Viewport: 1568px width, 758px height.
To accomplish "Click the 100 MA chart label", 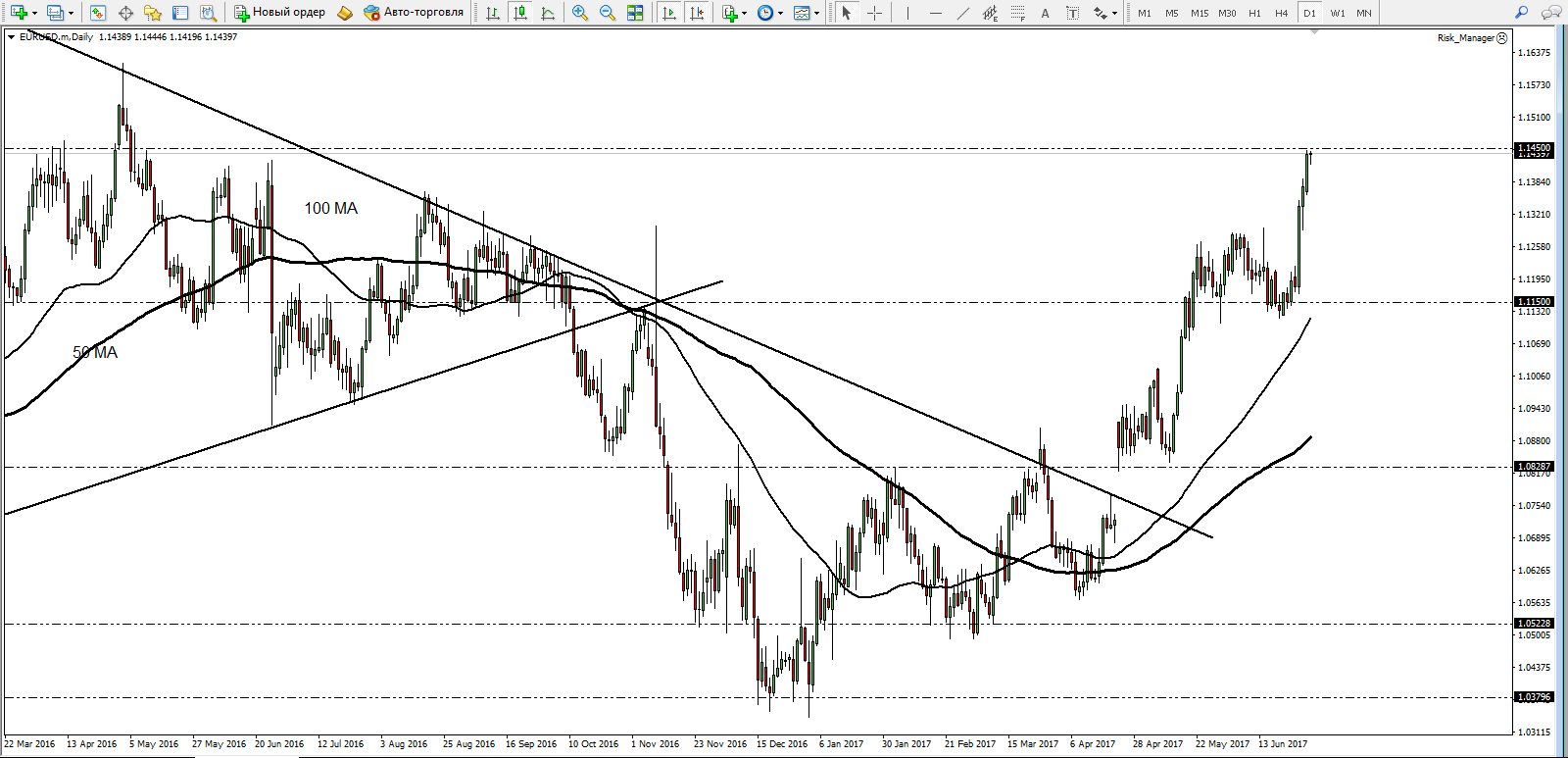I will (331, 208).
